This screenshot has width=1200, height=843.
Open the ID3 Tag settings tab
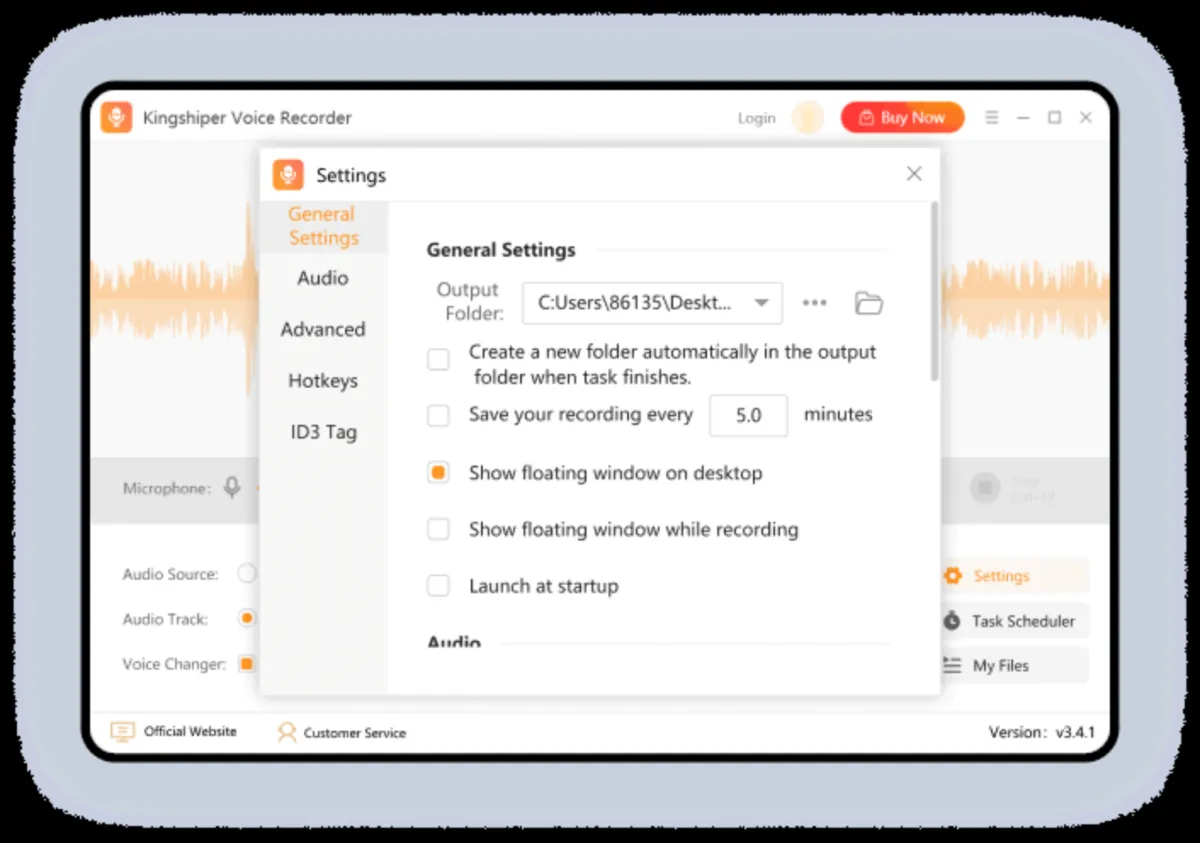point(323,432)
